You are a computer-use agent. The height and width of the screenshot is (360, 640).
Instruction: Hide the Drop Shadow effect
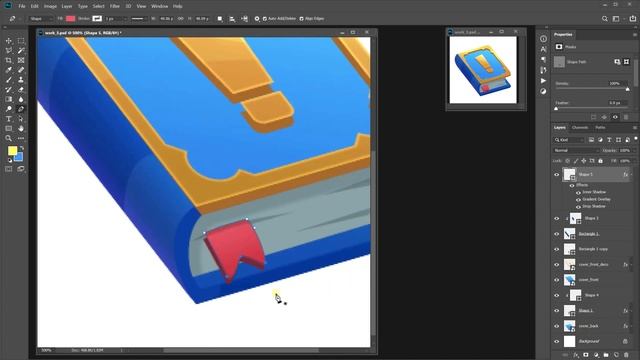pyautogui.click(x=578, y=207)
